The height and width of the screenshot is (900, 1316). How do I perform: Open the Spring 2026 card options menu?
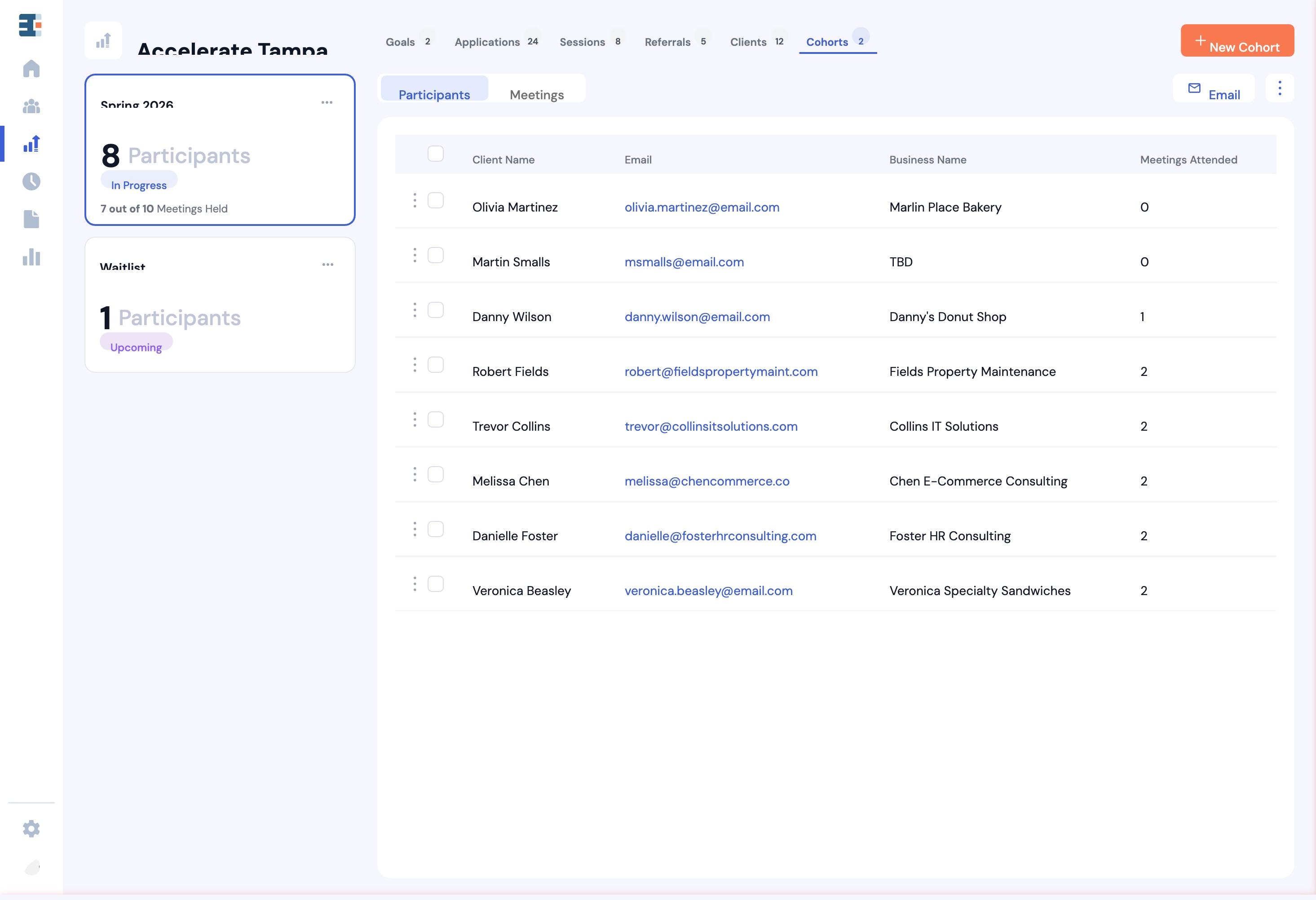(x=327, y=102)
